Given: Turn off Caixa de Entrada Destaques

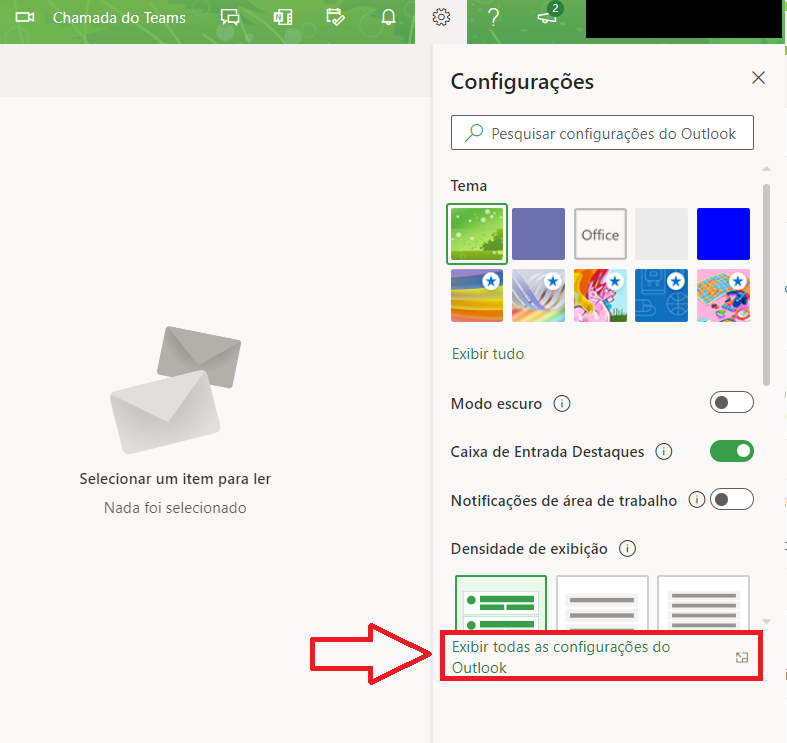Looking at the screenshot, I should coord(731,451).
